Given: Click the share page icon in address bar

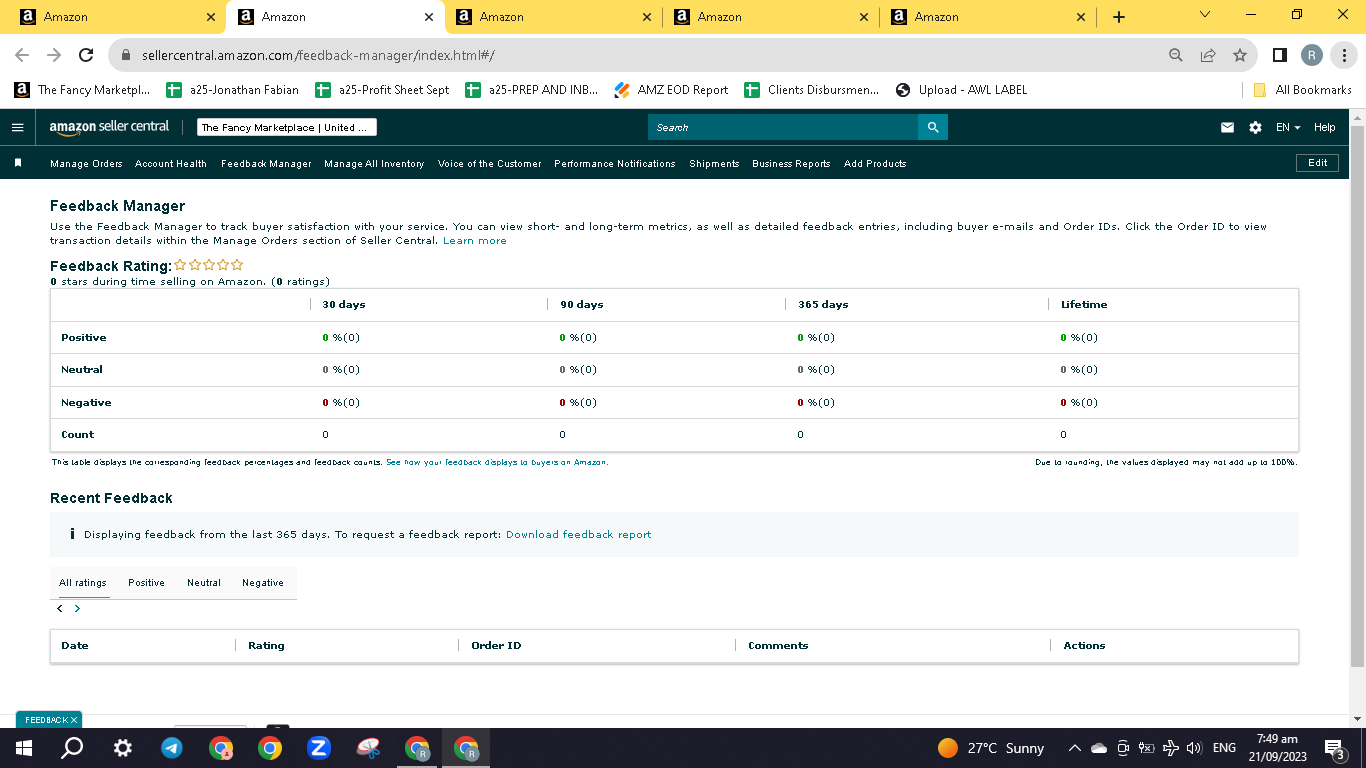Looking at the screenshot, I should click(1208, 56).
